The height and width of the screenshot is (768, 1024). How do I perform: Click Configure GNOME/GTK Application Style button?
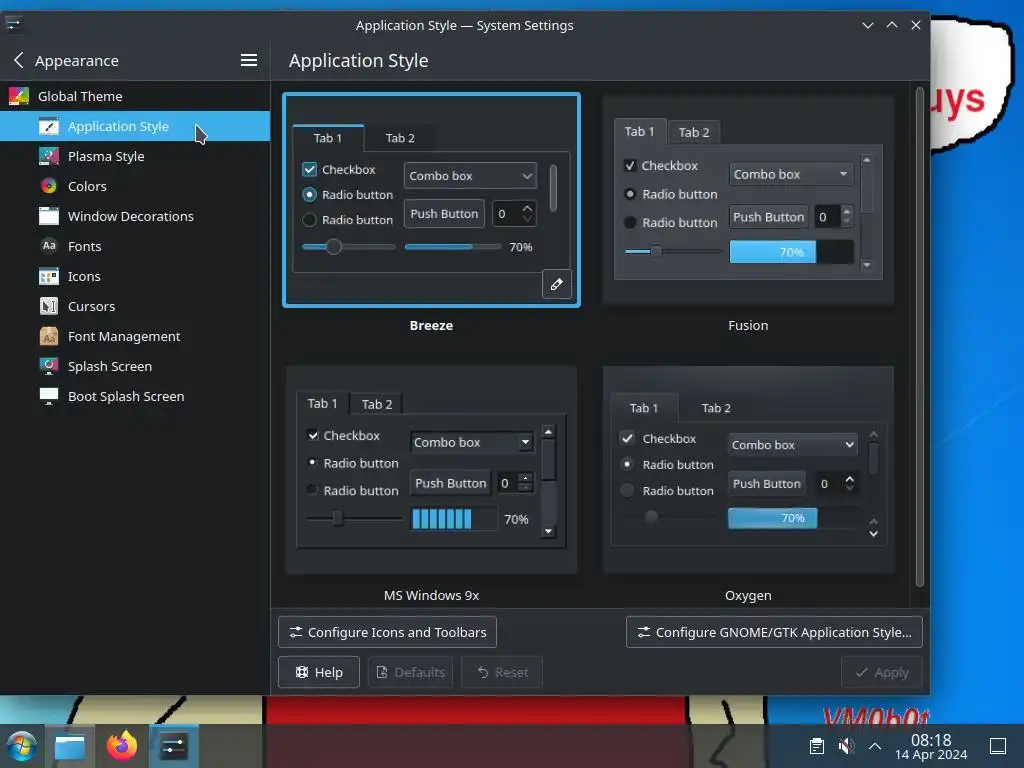774,632
